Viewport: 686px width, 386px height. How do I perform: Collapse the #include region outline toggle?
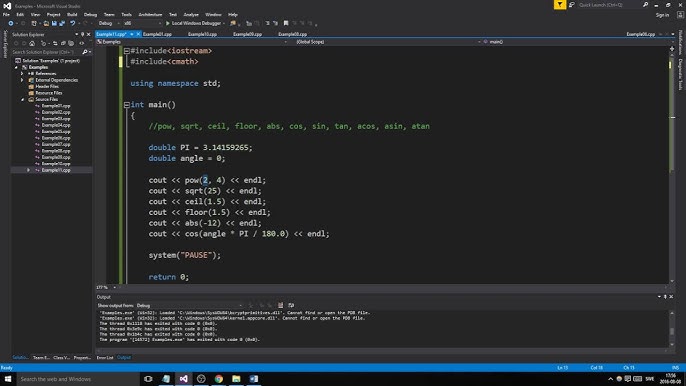click(x=126, y=51)
